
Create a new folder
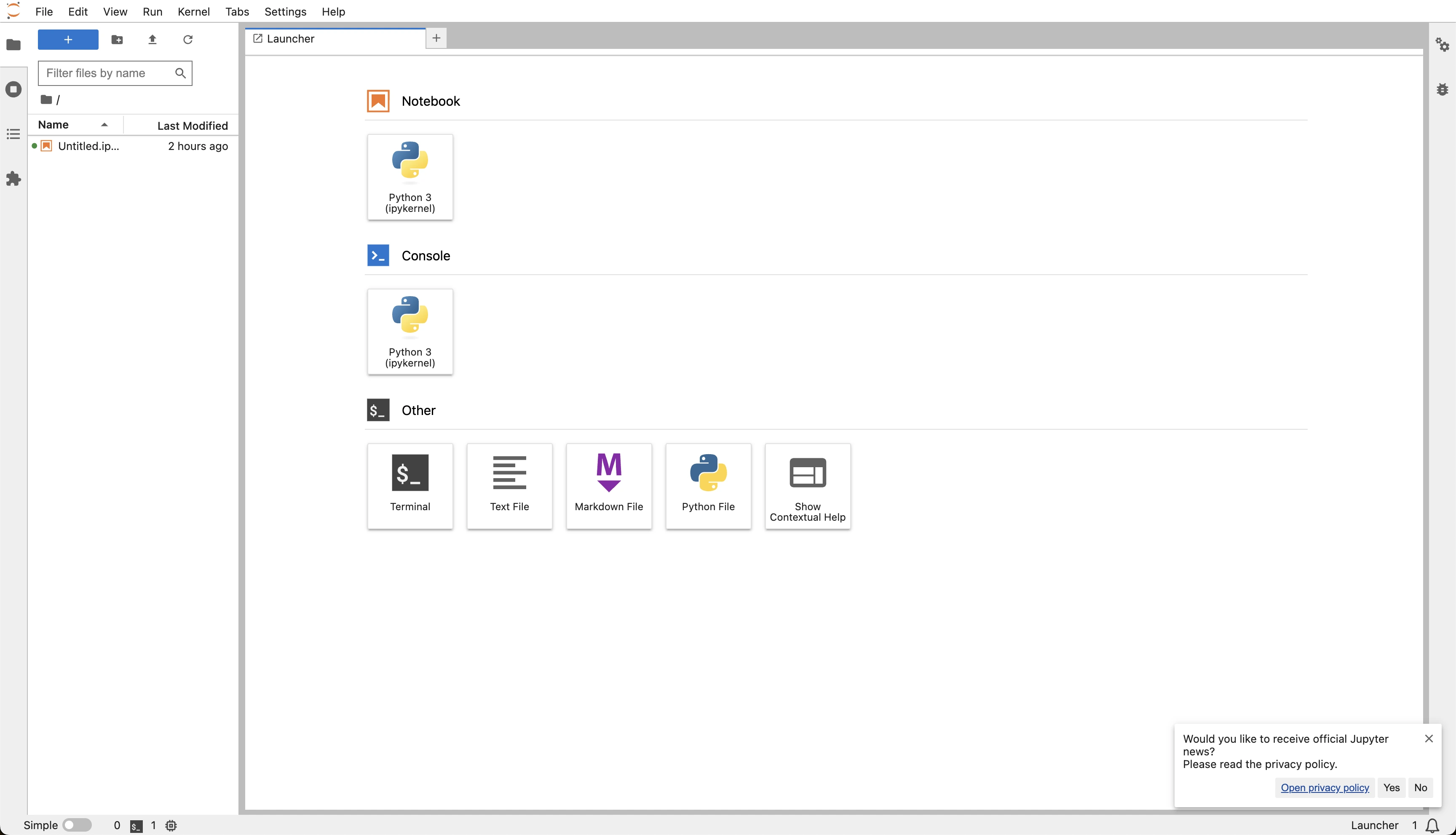tap(117, 40)
